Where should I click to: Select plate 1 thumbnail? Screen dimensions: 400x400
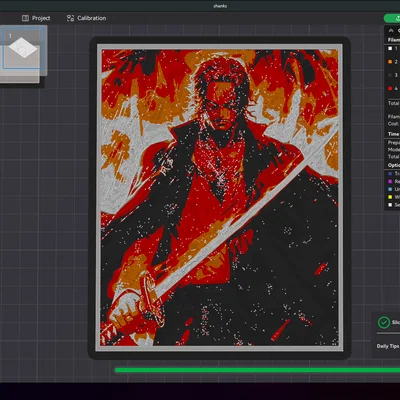pos(24,48)
